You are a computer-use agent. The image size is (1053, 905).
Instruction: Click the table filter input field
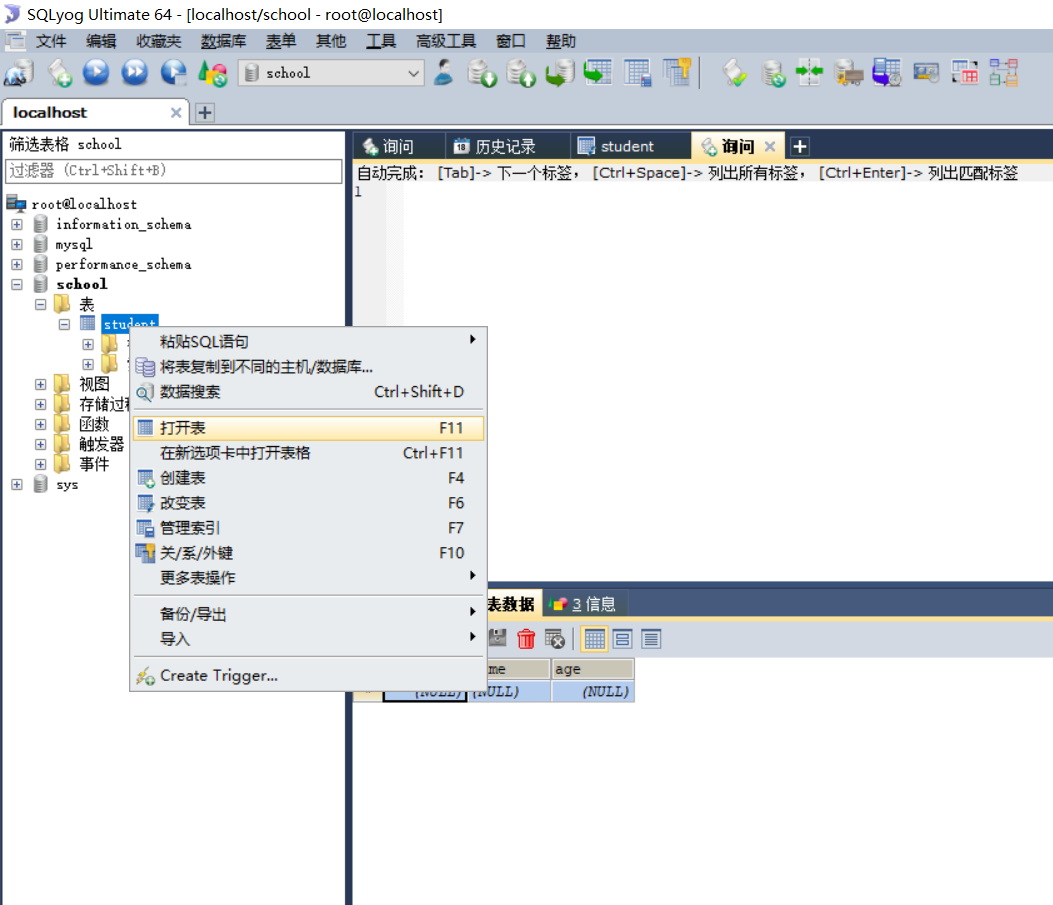point(173,171)
